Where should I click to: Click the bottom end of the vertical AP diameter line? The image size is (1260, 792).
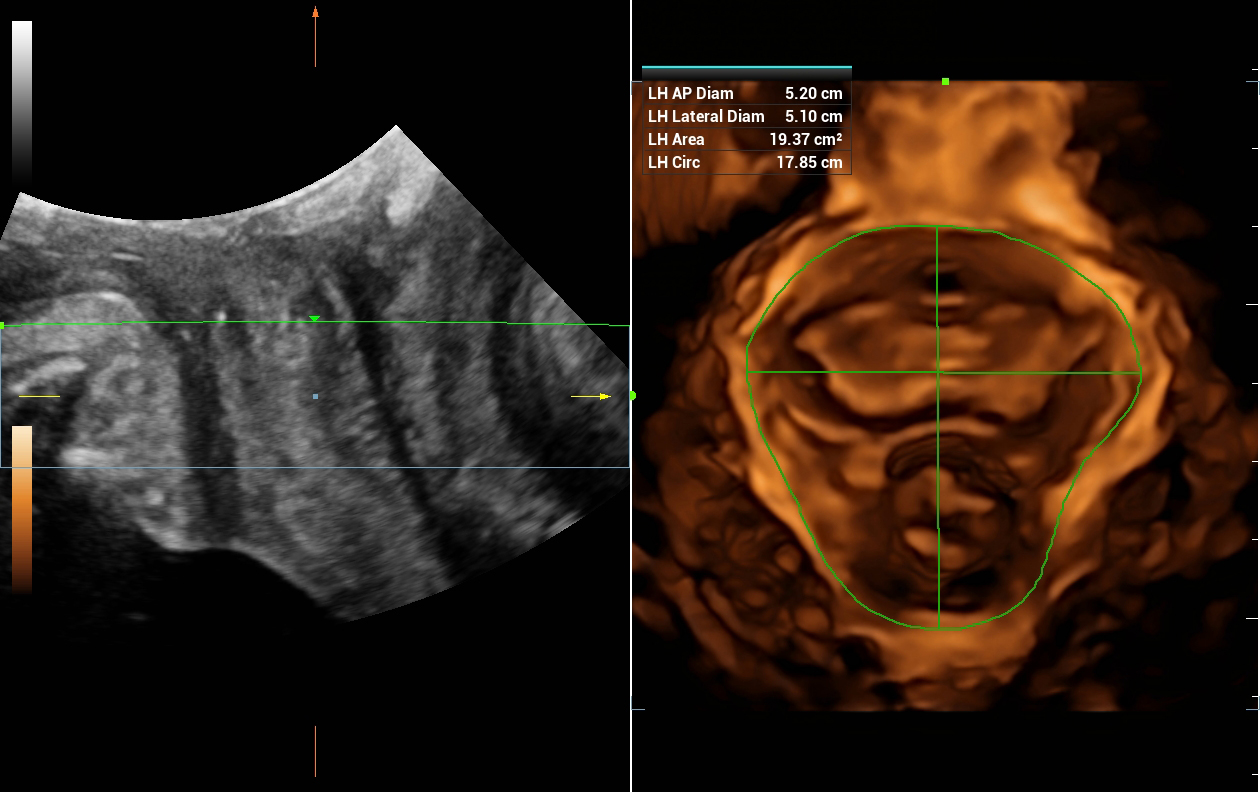pos(938,629)
